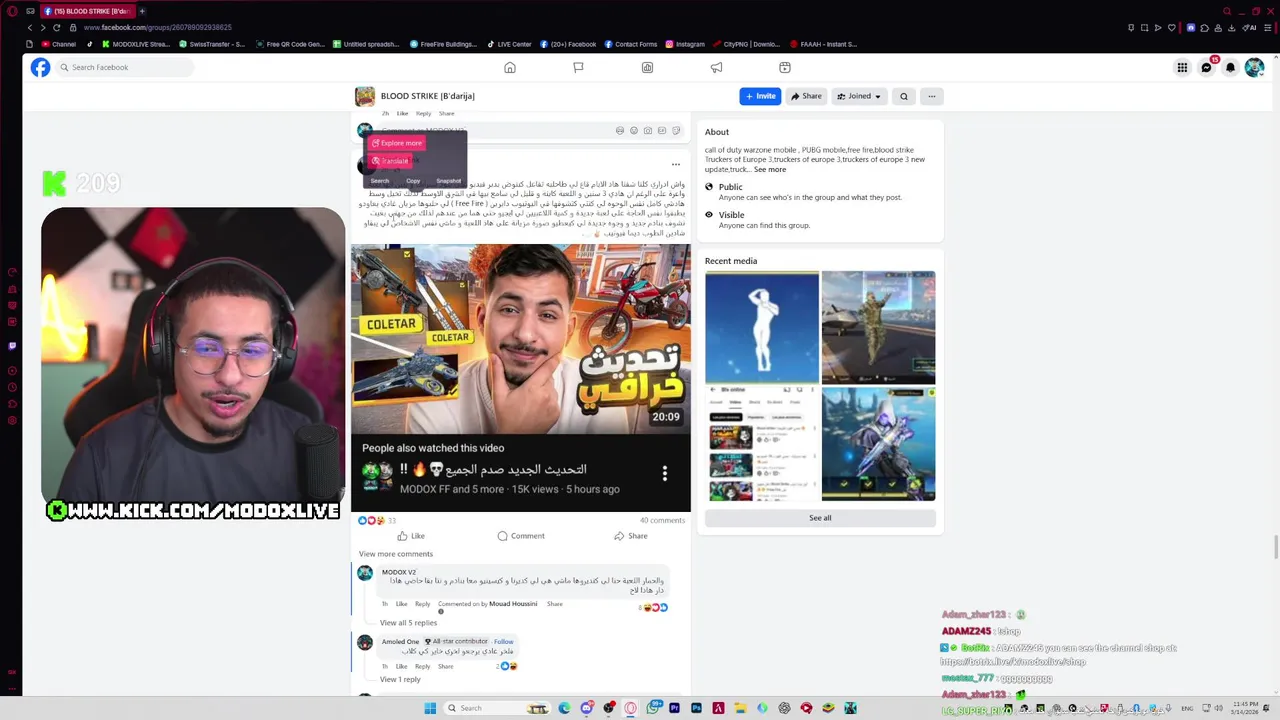This screenshot has height=720, width=1280.
Task: Go back in browser history
Action: [29, 27]
